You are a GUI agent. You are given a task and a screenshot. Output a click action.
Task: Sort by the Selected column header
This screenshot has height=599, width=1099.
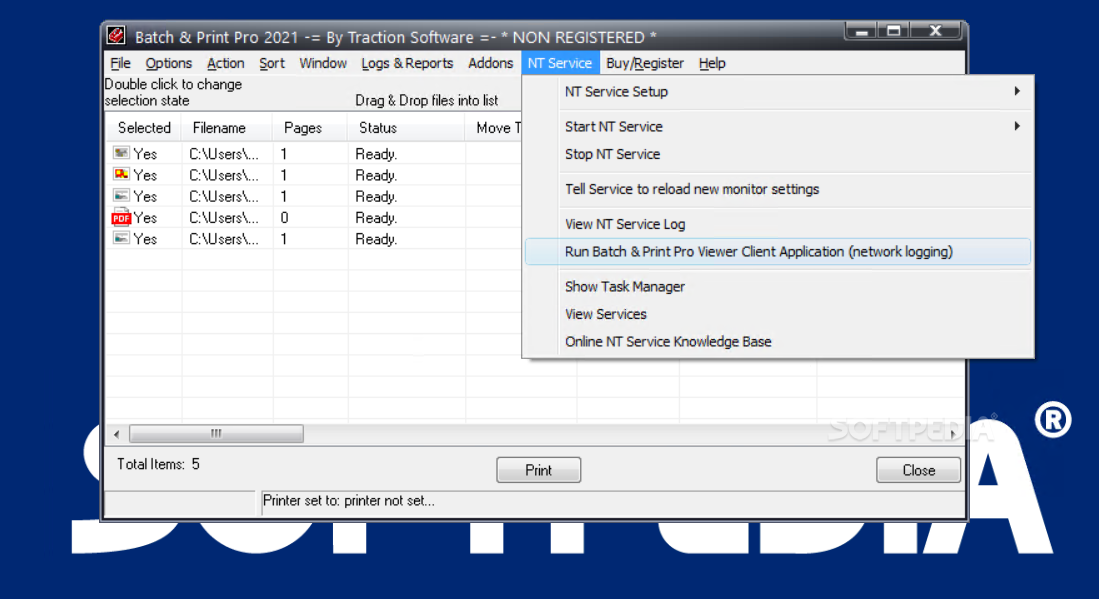tap(144, 128)
